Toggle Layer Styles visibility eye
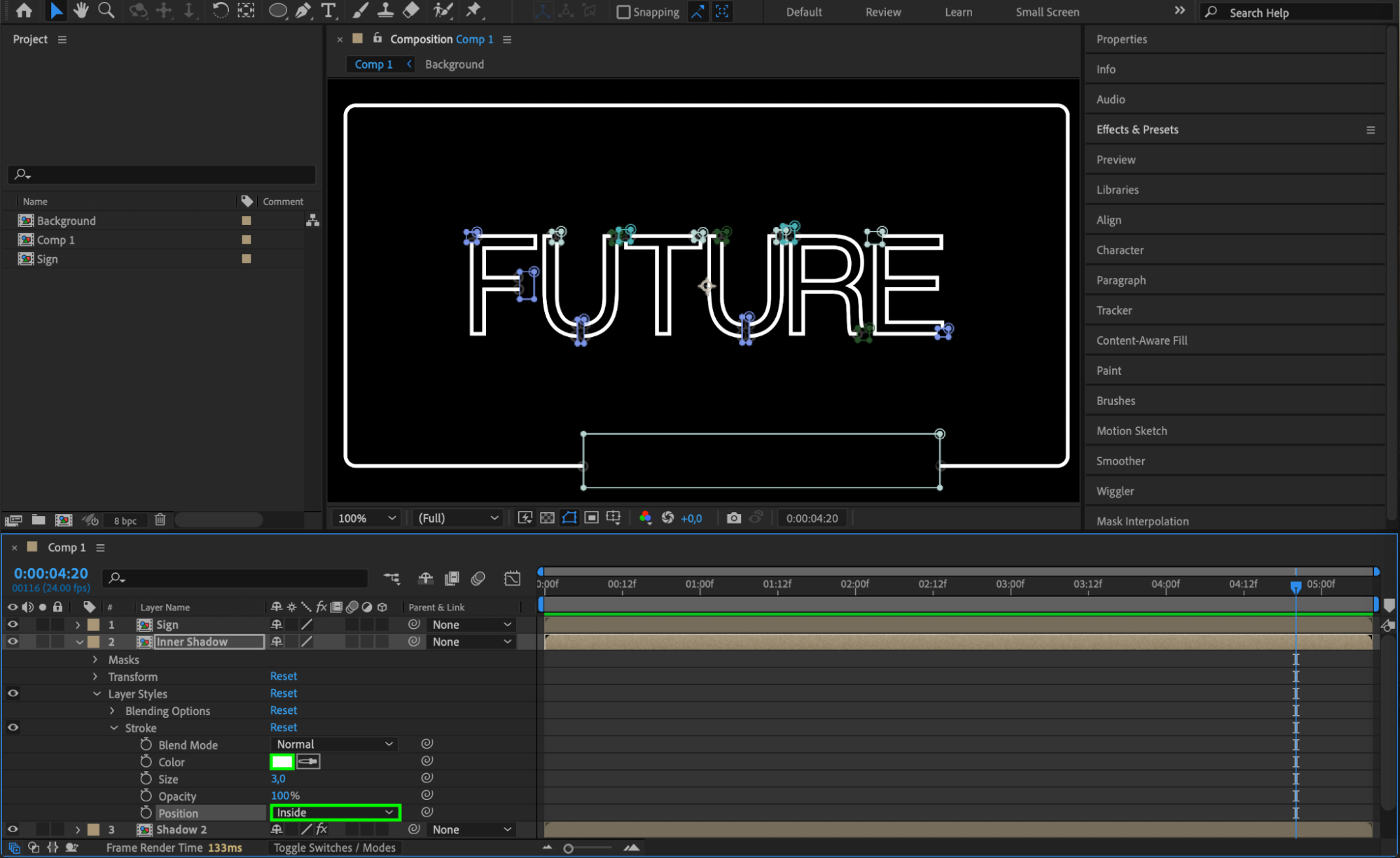Image resolution: width=1400 pixels, height=858 pixels. pyautogui.click(x=13, y=693)
